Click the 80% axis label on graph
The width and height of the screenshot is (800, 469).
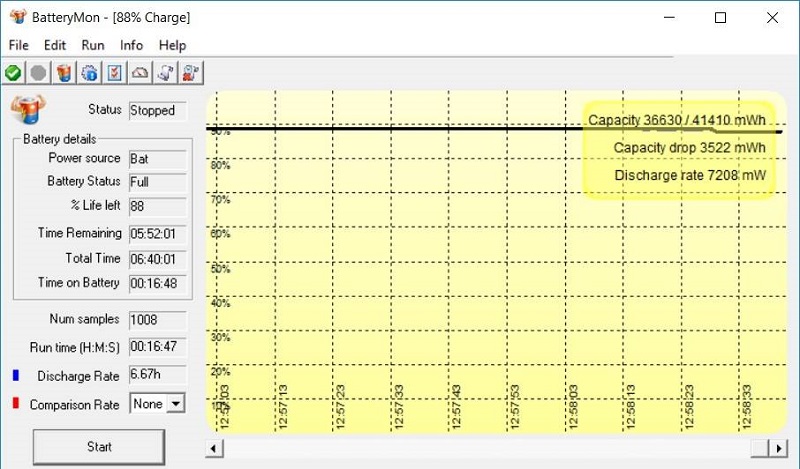pos(220,165)
